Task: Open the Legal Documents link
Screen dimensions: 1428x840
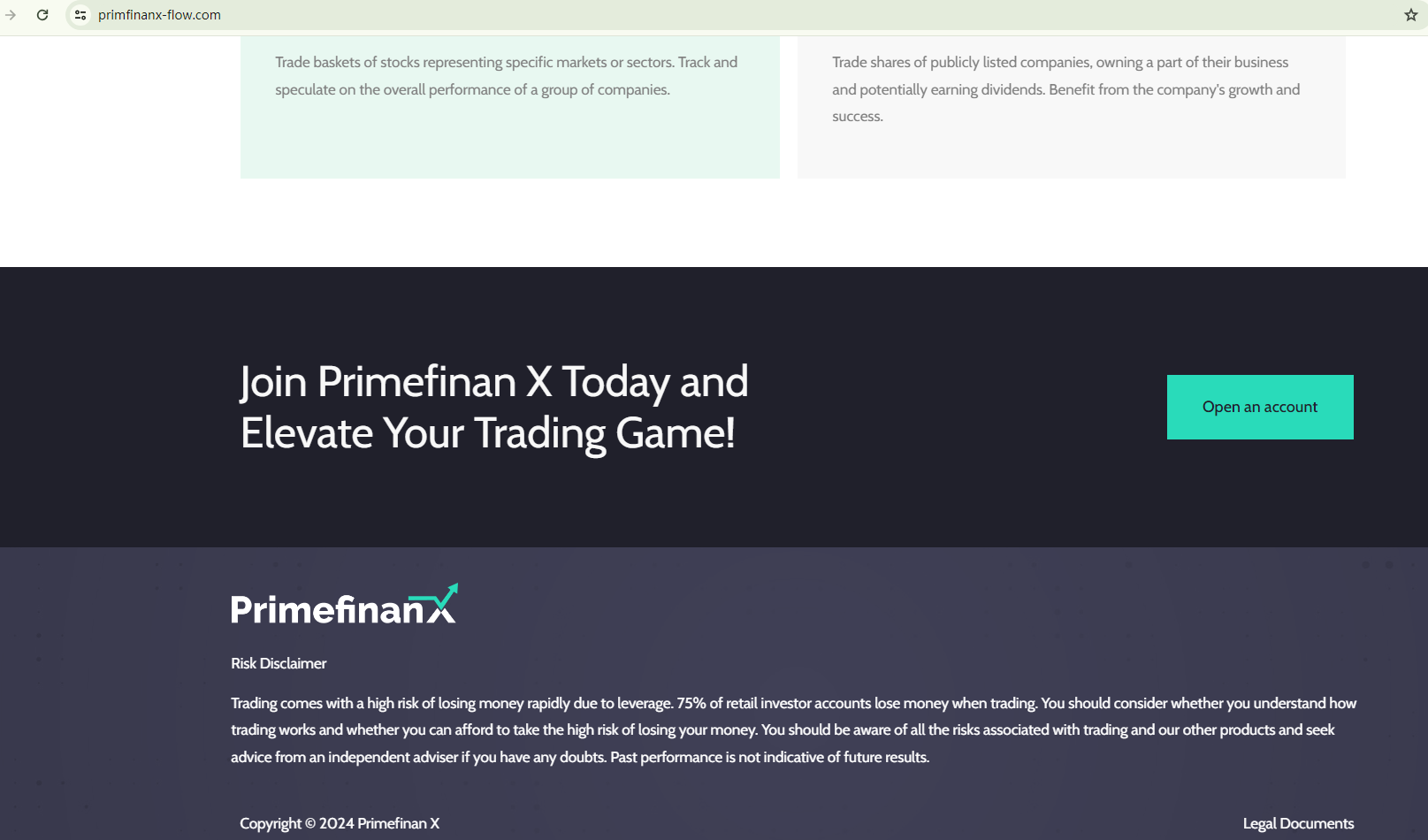Action: tap(1298, 823)
